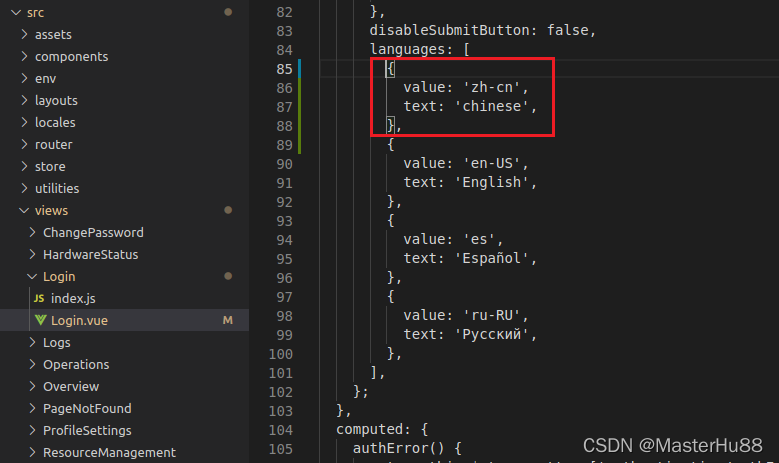Place cursor on 'en-US' value

click(492, 163)
